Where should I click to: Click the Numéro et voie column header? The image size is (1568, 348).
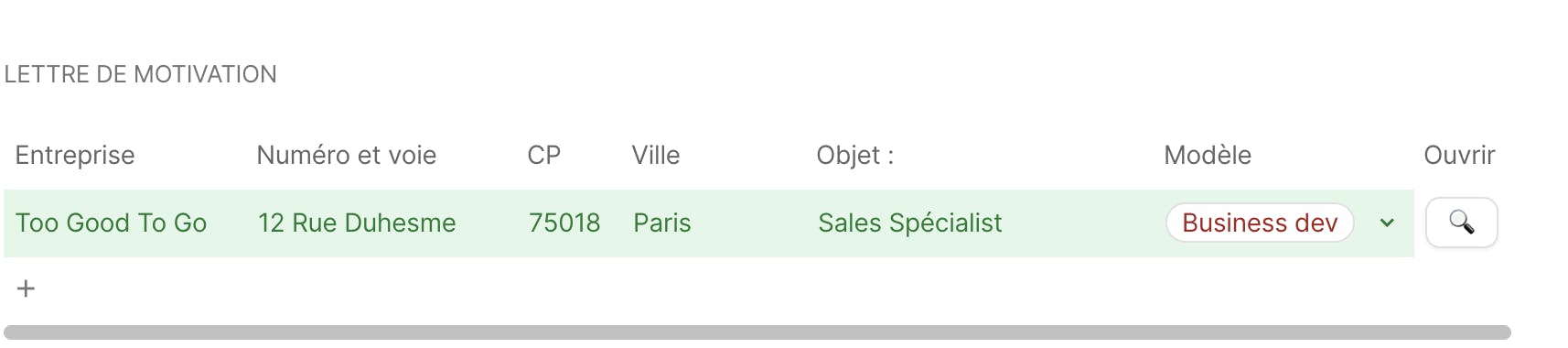click(x=347, y=155)
